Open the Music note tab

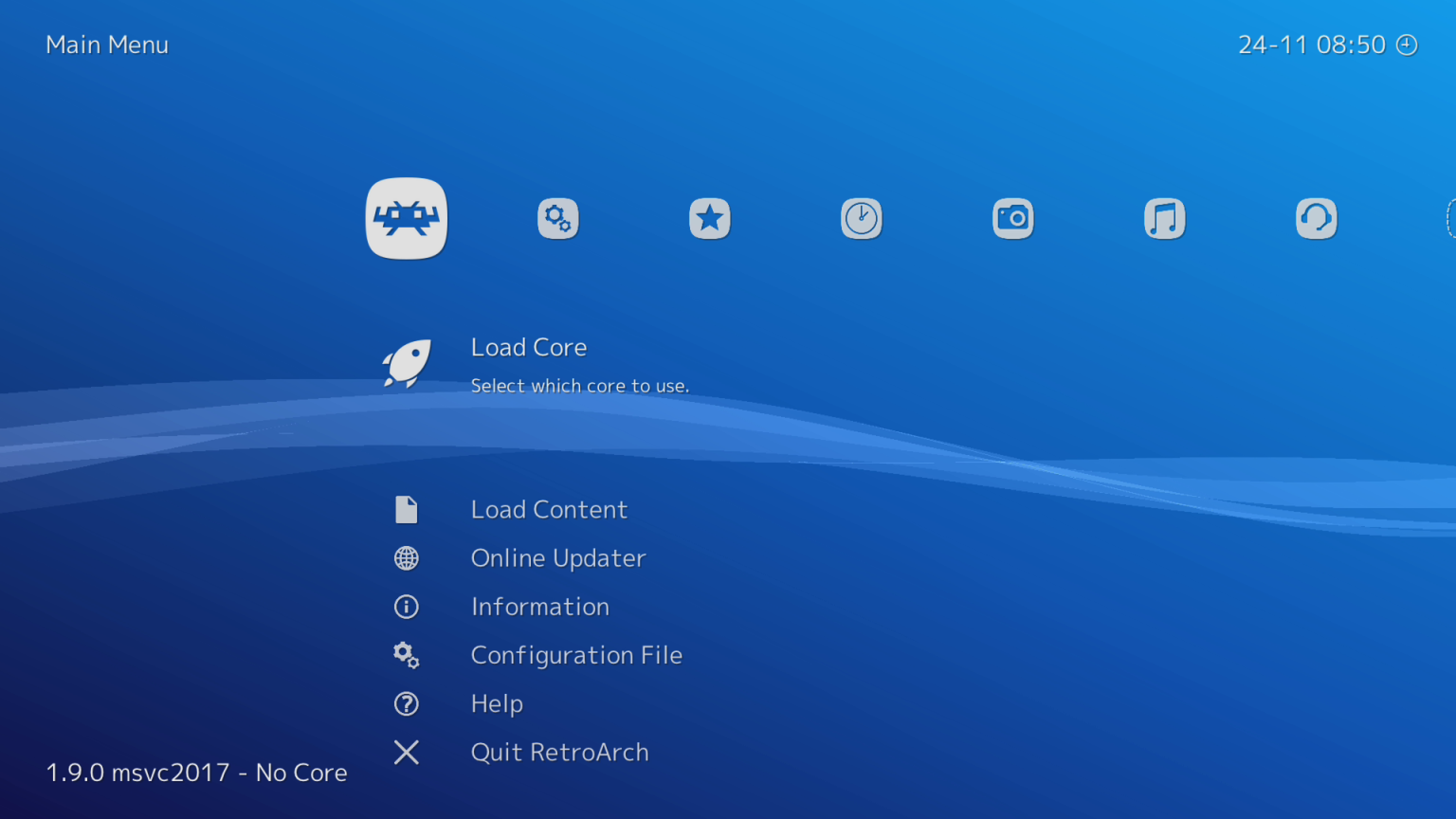coord(1164,218)
